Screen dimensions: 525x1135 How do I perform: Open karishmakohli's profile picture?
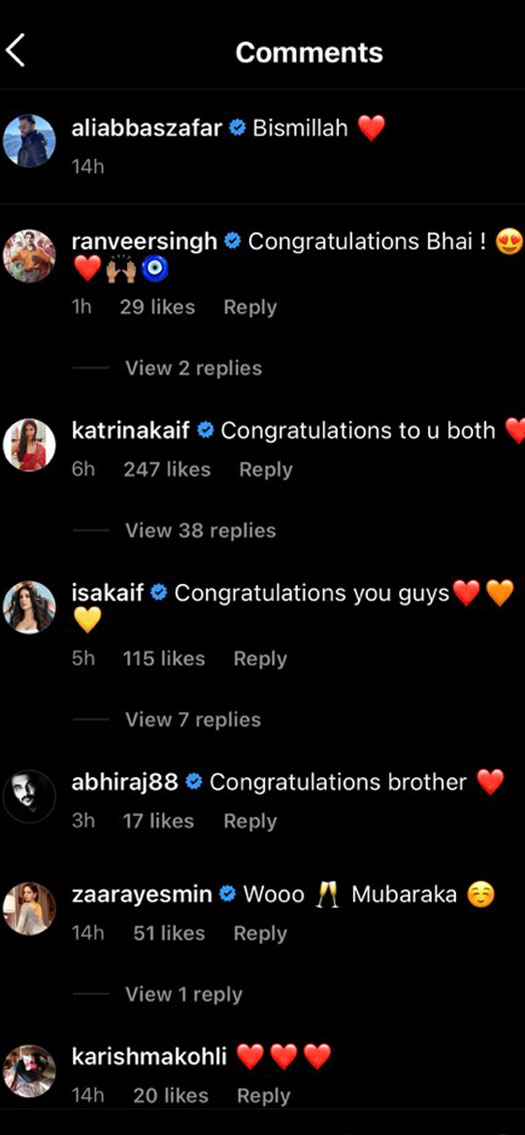30,1071
